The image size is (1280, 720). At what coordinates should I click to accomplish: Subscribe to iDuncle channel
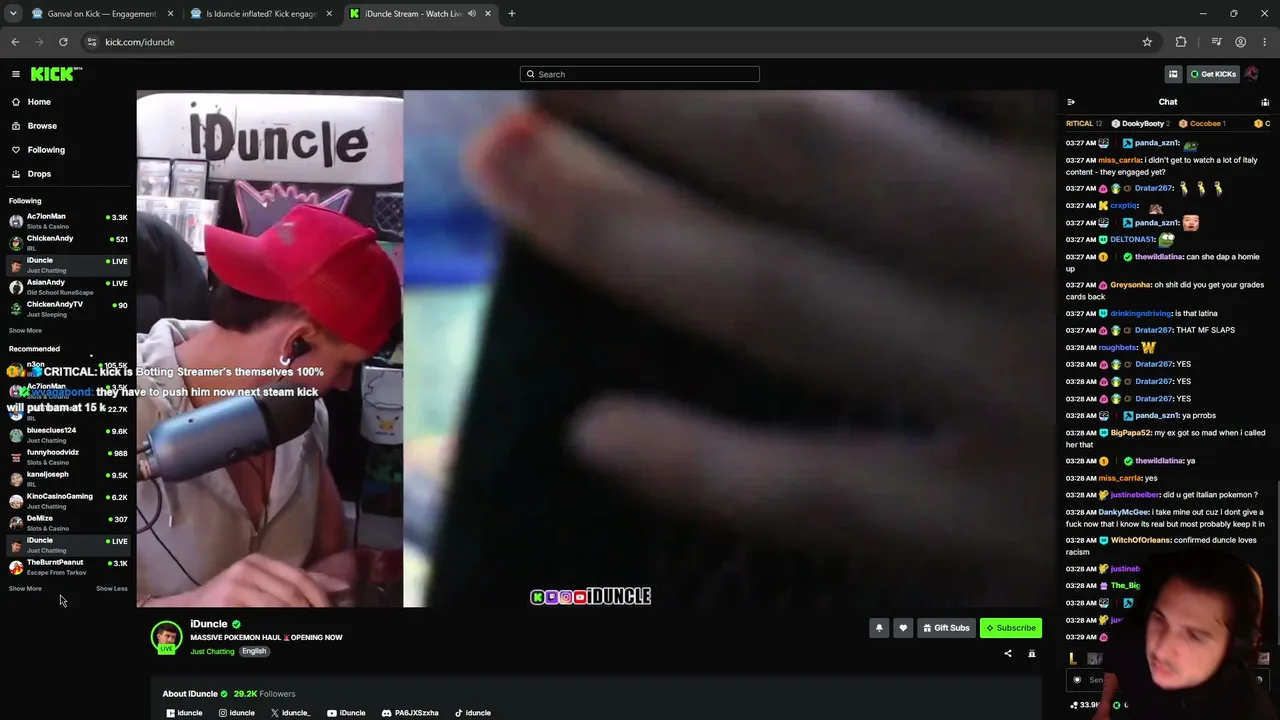(1011, 628)
